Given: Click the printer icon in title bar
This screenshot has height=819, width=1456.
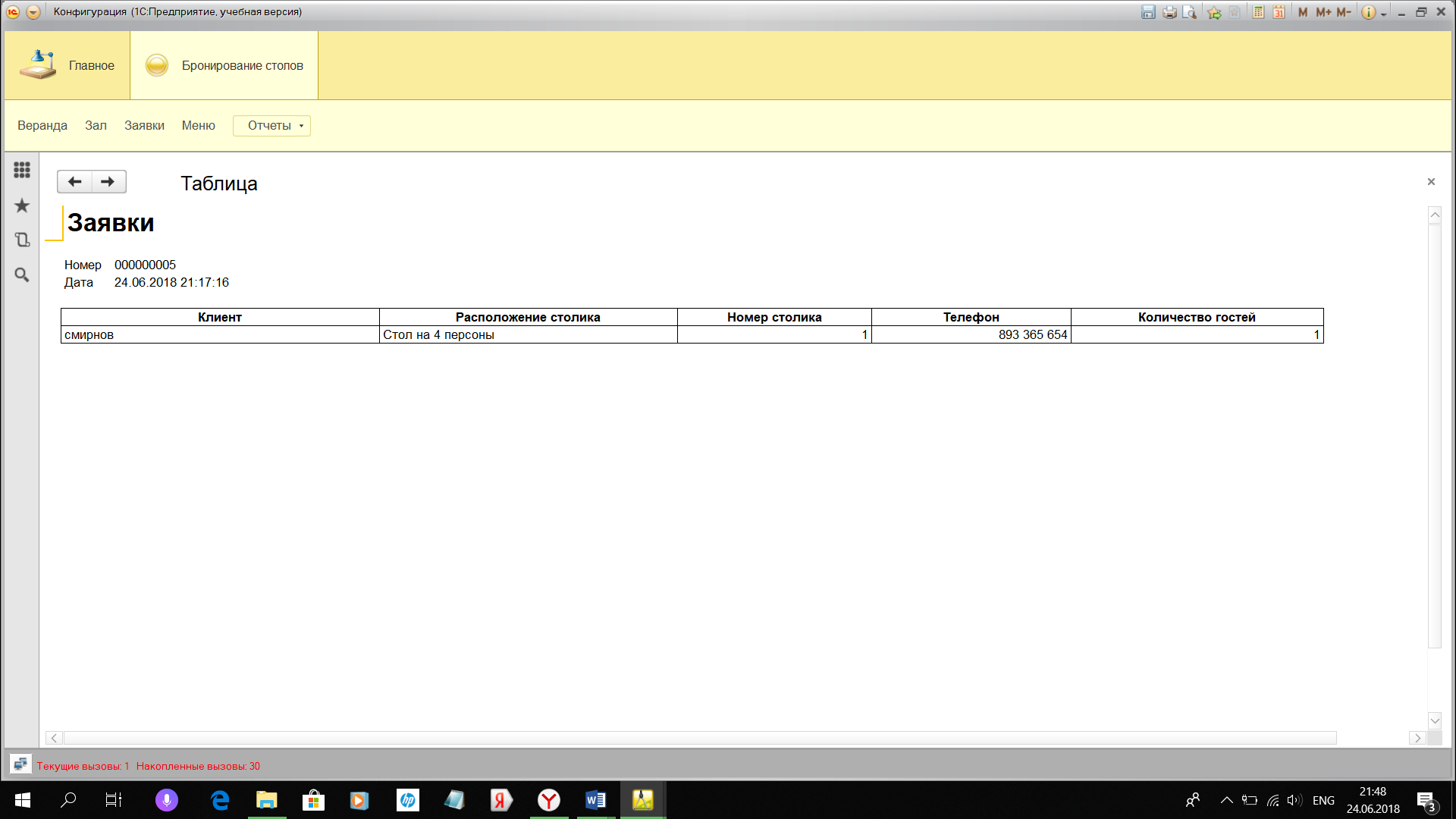Looking at the screenshot, I should [1169, 12].
